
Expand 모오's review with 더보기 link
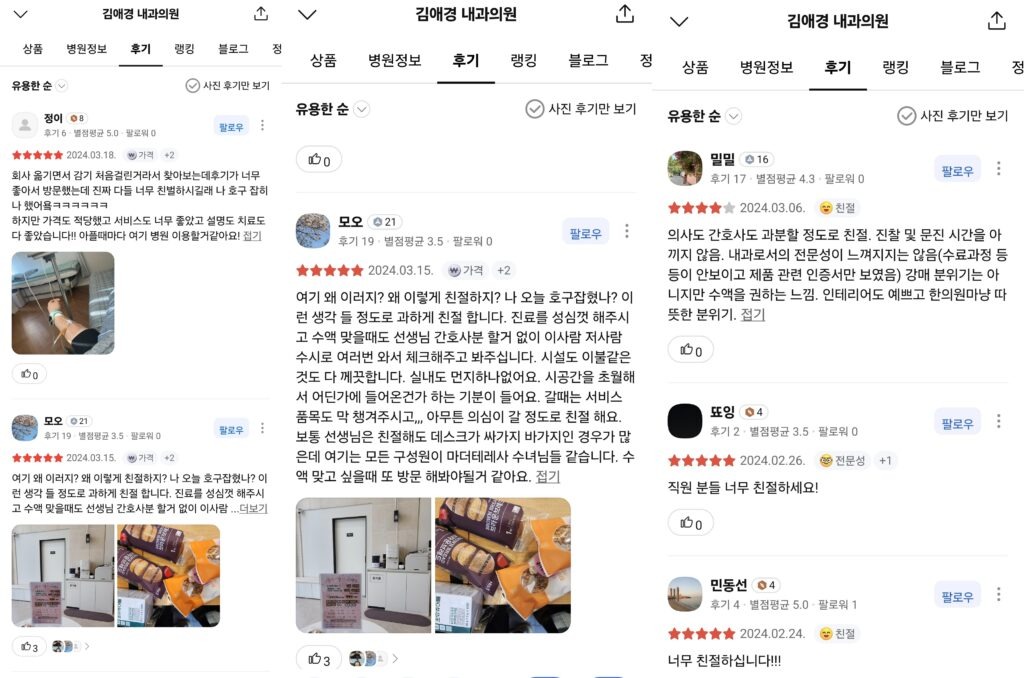(253, 508)
